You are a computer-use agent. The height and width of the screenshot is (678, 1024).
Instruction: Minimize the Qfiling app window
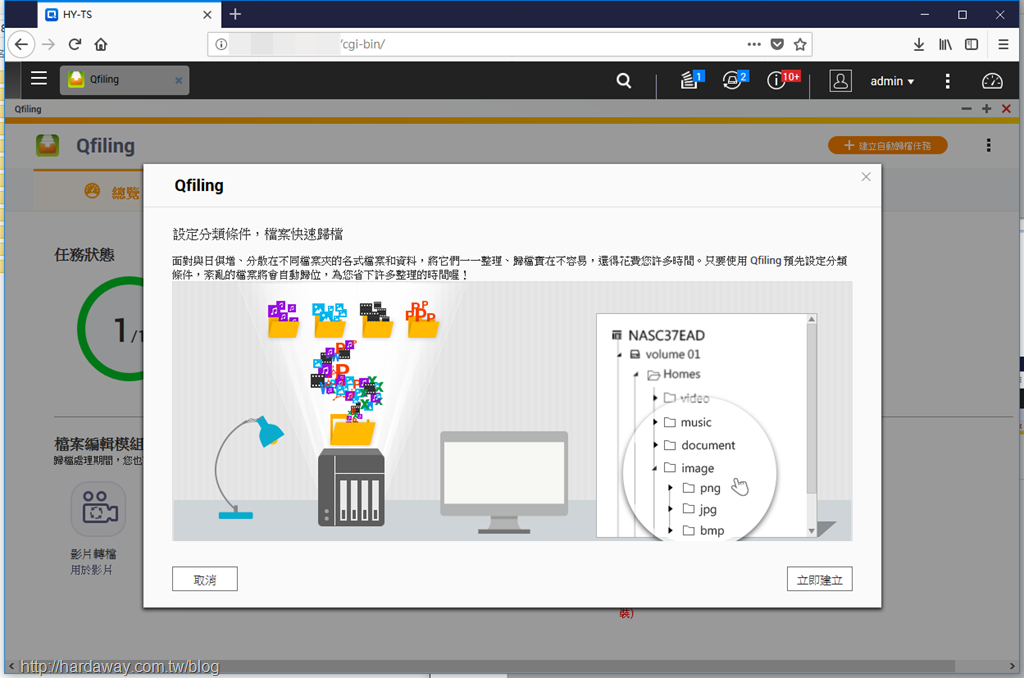(x=967, y=109)
